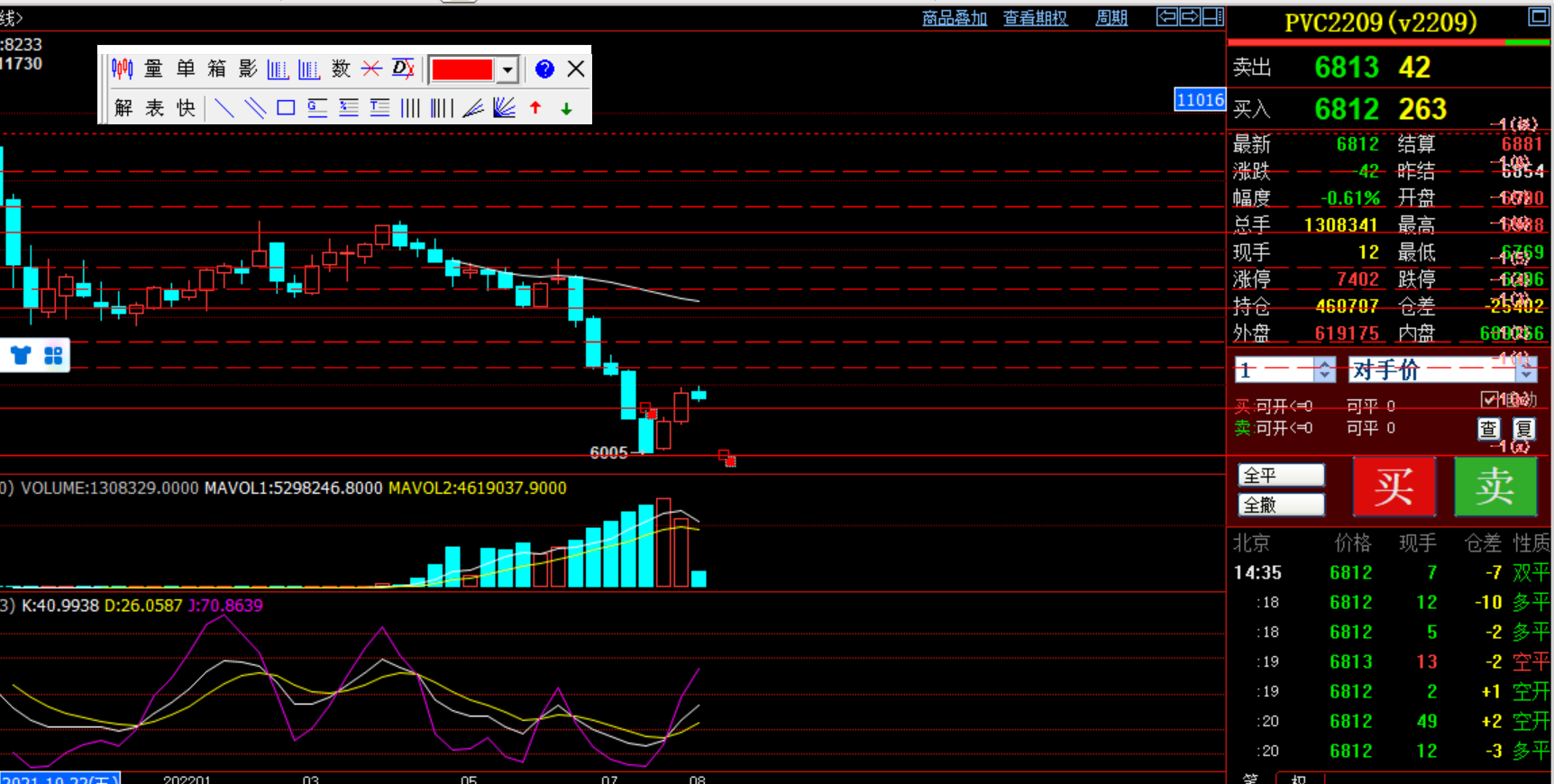The height and width of the screenshot is (784, 1554).
Task: Place a red up-arrow marker
Action: coord(535,108)
